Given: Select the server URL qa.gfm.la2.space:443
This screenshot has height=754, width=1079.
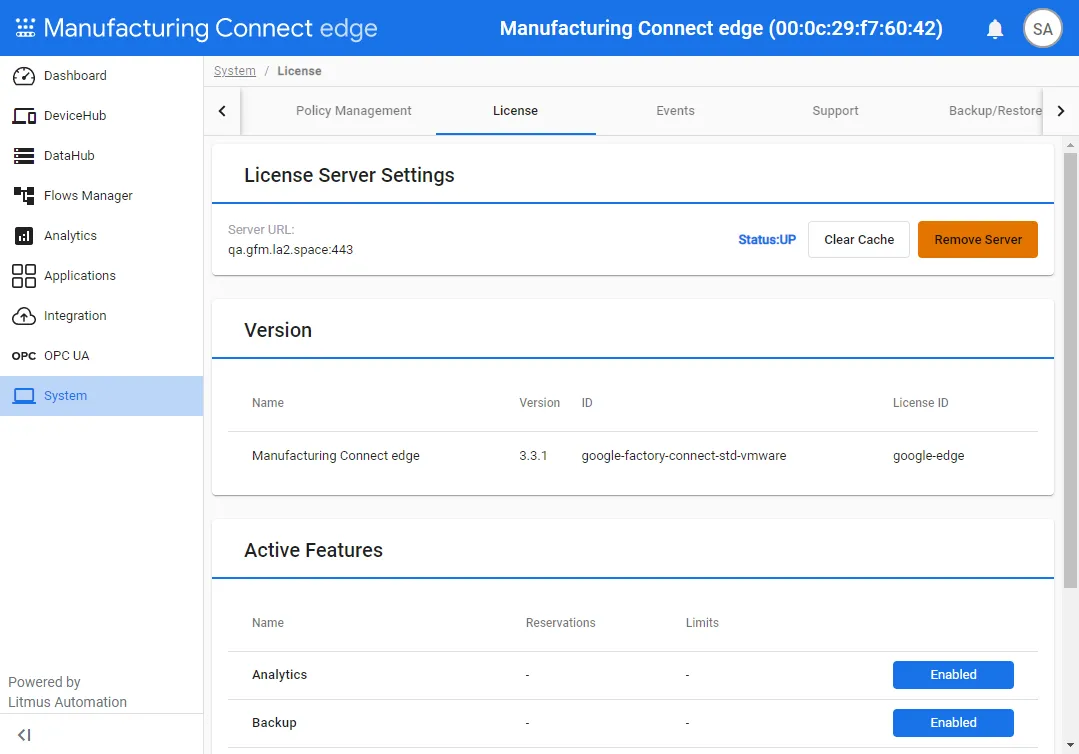Looking at the screenshot, I should pyautogui.click(x=290, y=250).
